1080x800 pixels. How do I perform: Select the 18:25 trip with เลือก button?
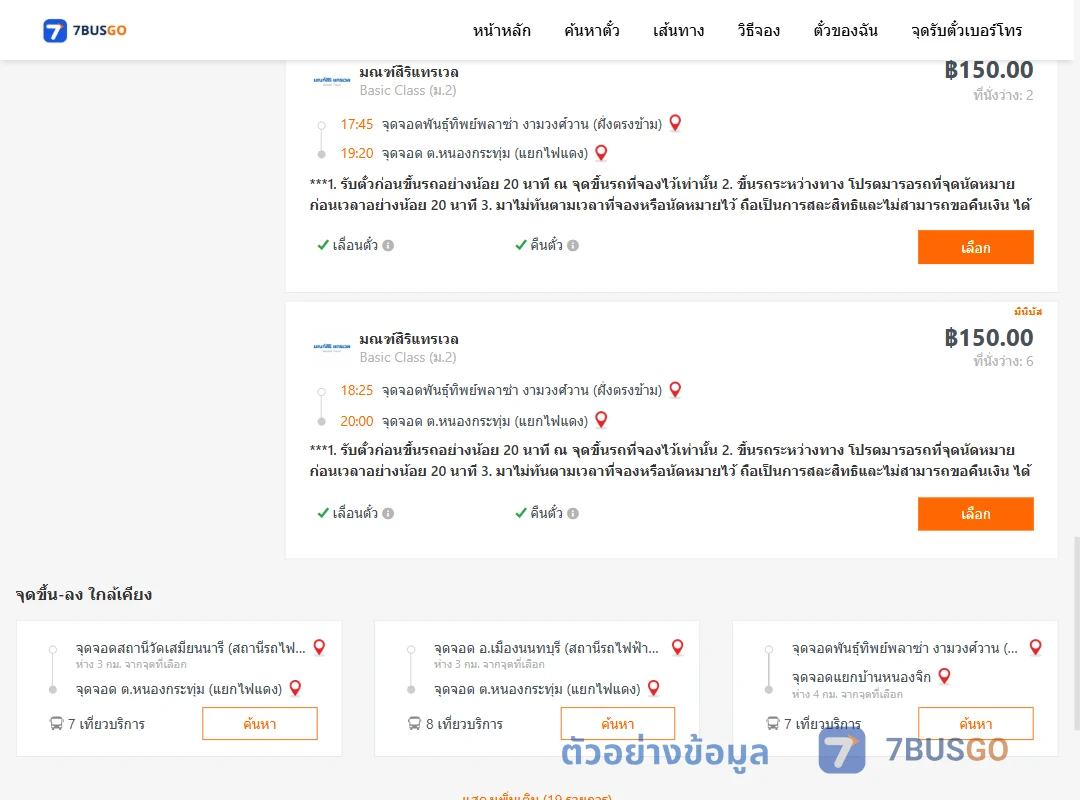point(975,514)
